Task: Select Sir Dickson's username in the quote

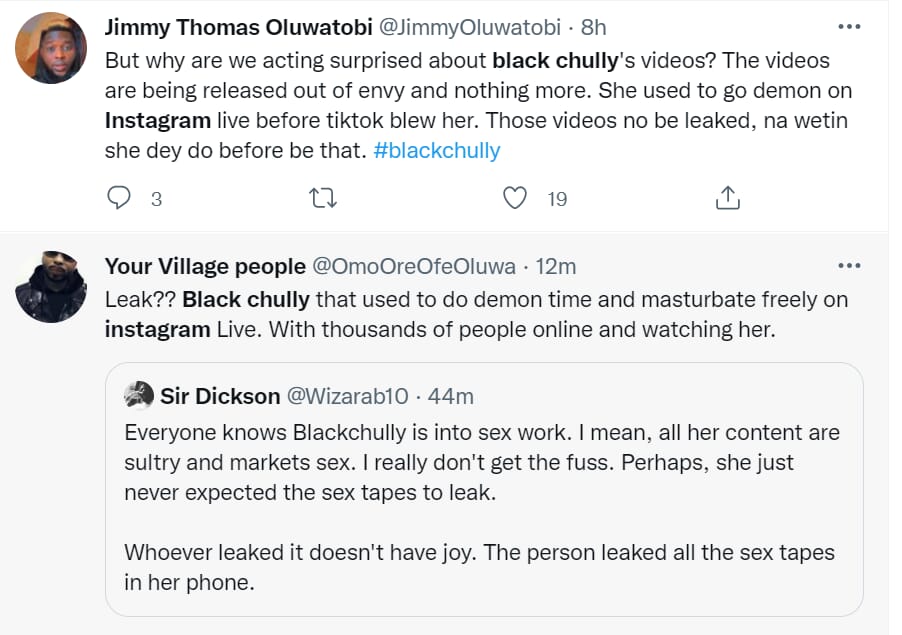Action: [x=219, y=396]
